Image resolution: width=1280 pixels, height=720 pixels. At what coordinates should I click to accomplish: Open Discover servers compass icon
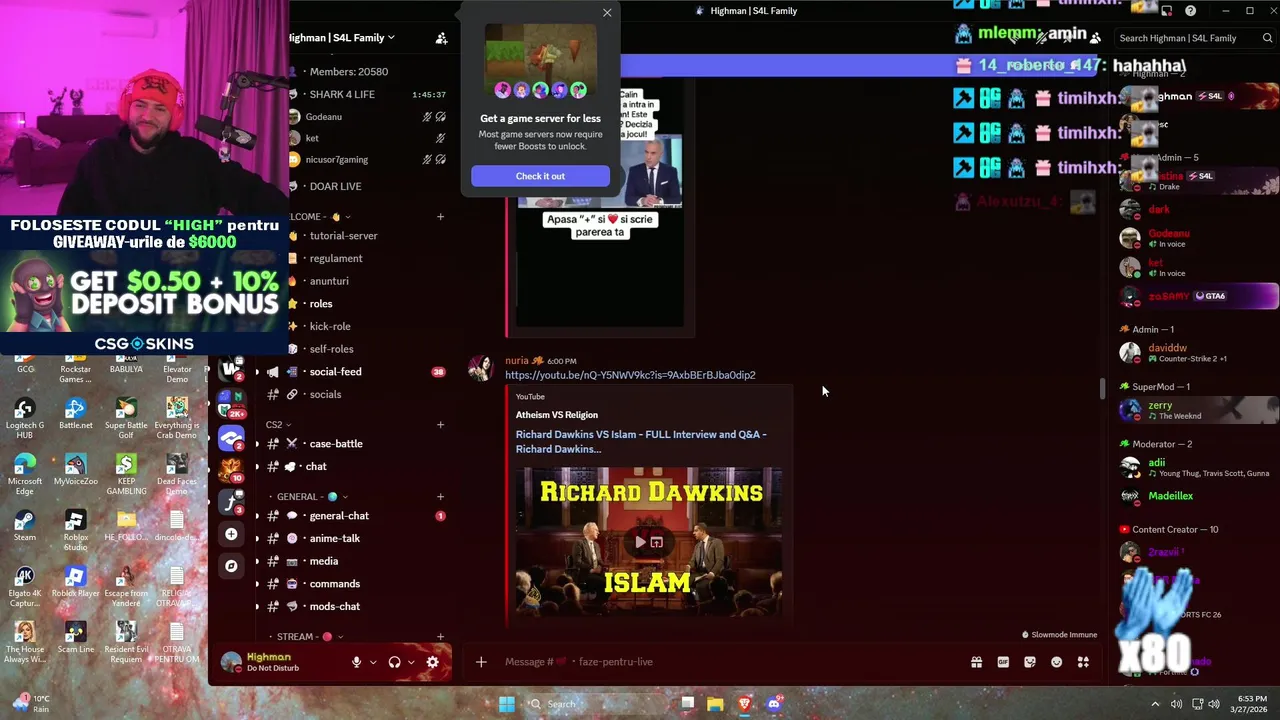pyautogui.click(x=231, y=566)
